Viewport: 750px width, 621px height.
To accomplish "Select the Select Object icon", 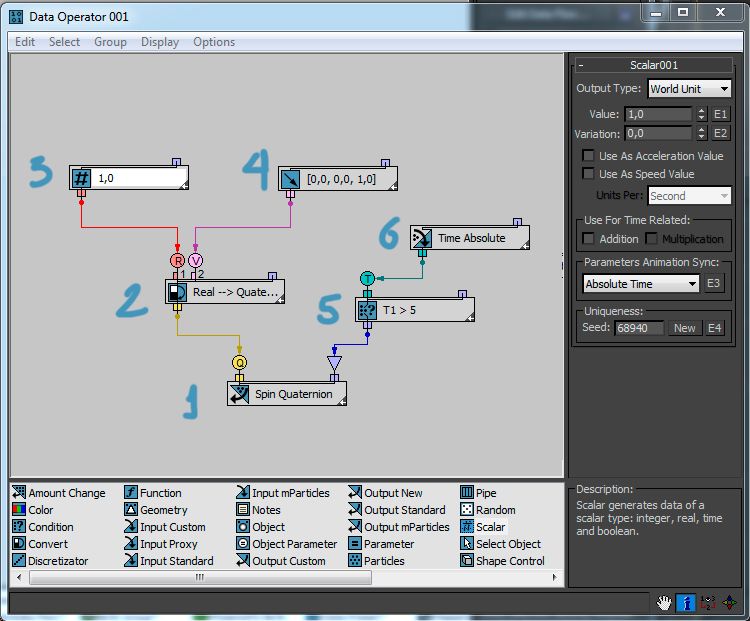I will tap(467, 543).
